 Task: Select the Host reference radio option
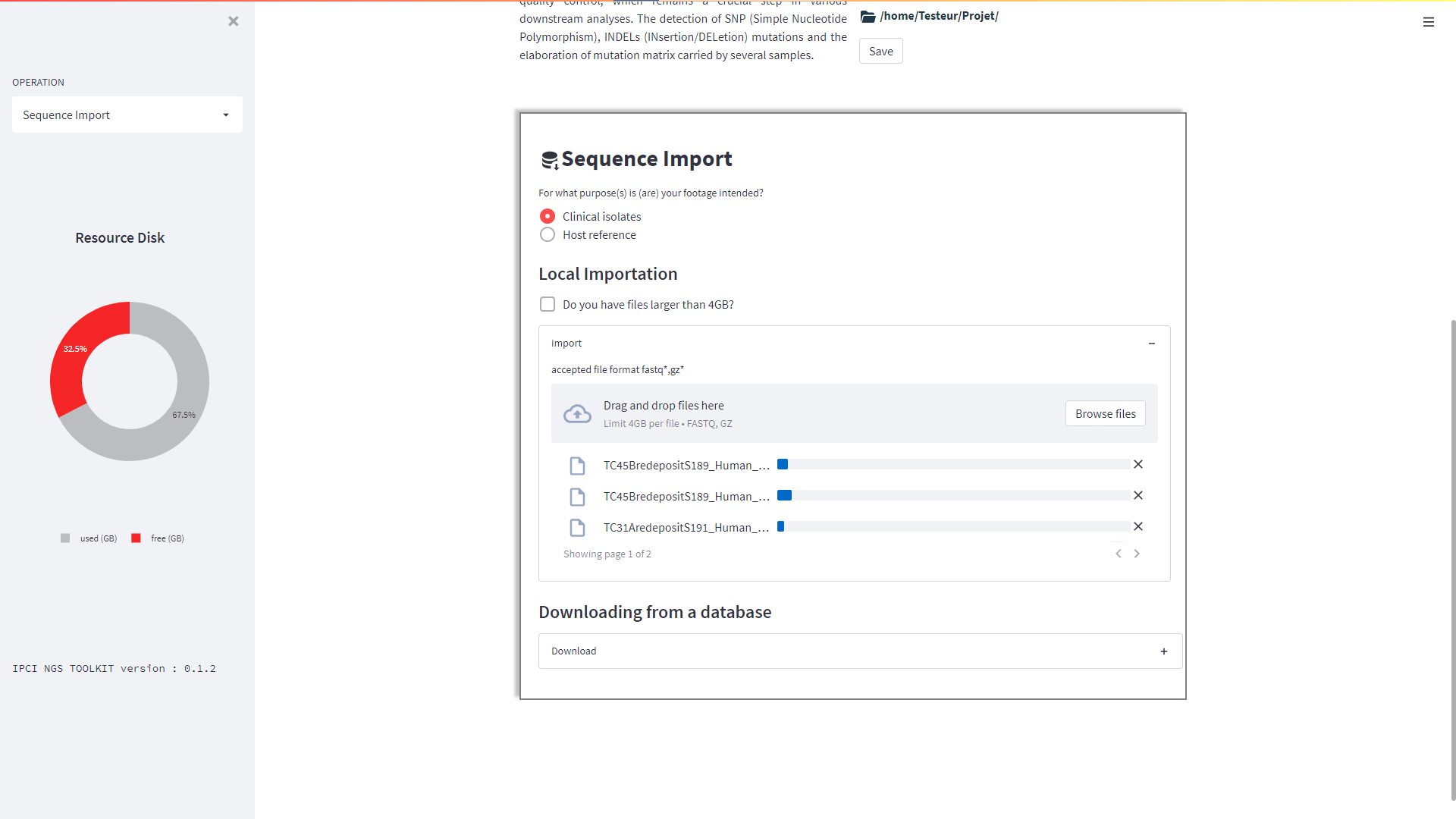pyautogui.click(x=548, y=235)
